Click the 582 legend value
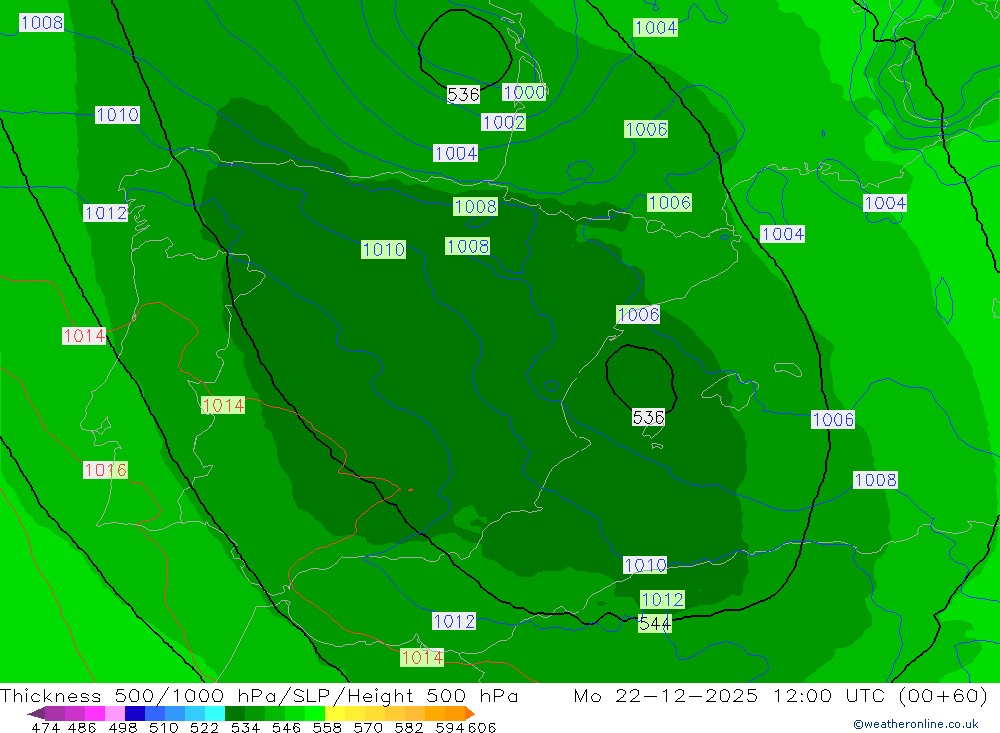Image resolution: width=1000 pixels, height=733 pixels. 409,727
